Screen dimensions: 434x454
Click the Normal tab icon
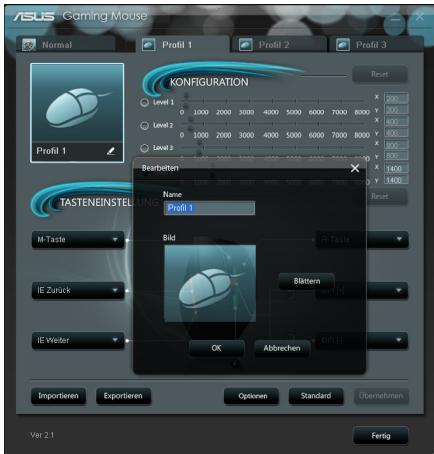pyautogui.click(x=29, y=45)
